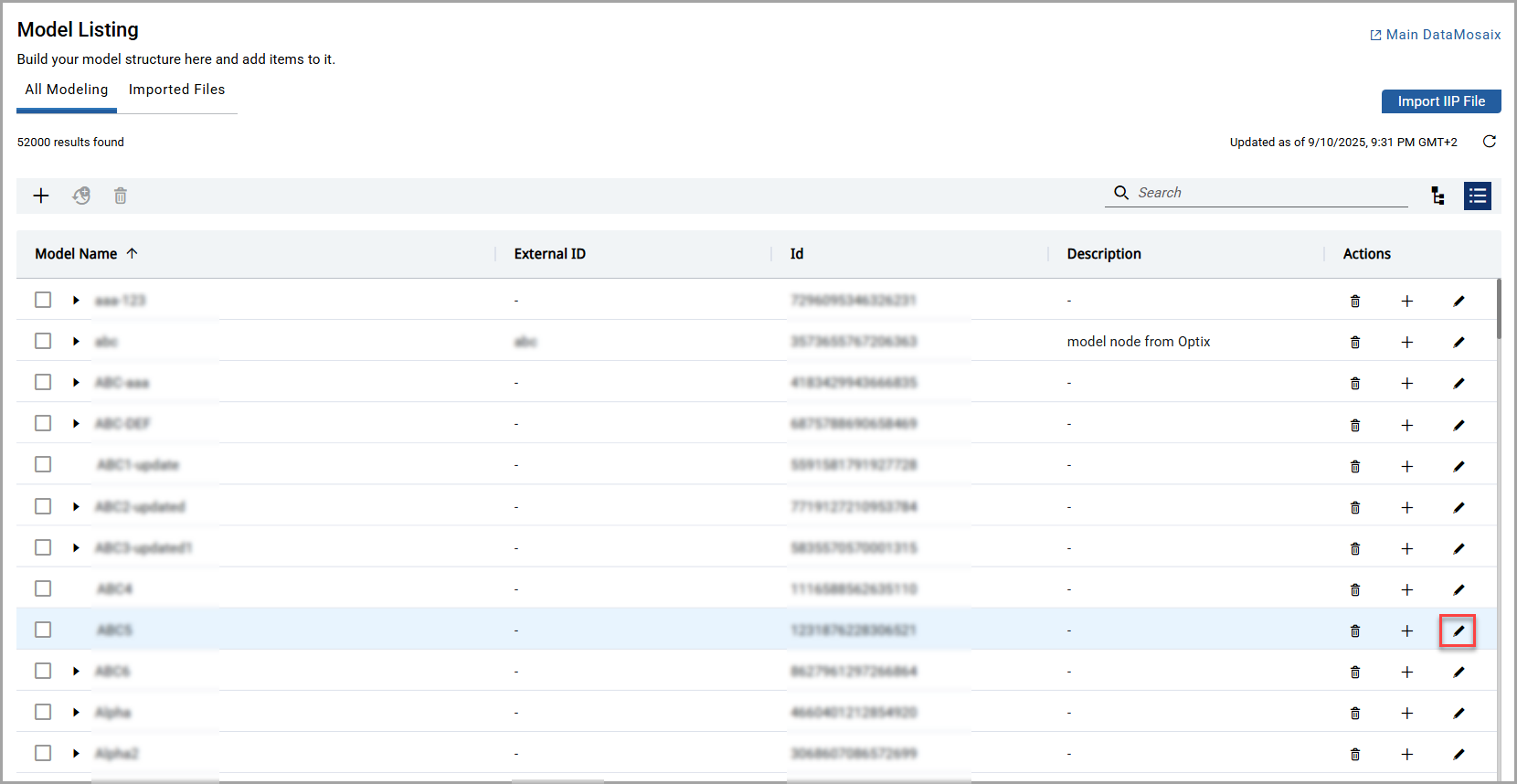Expand the first model row arrow
The width and height of the screenshot is (1517, 784).
point(76,300)
